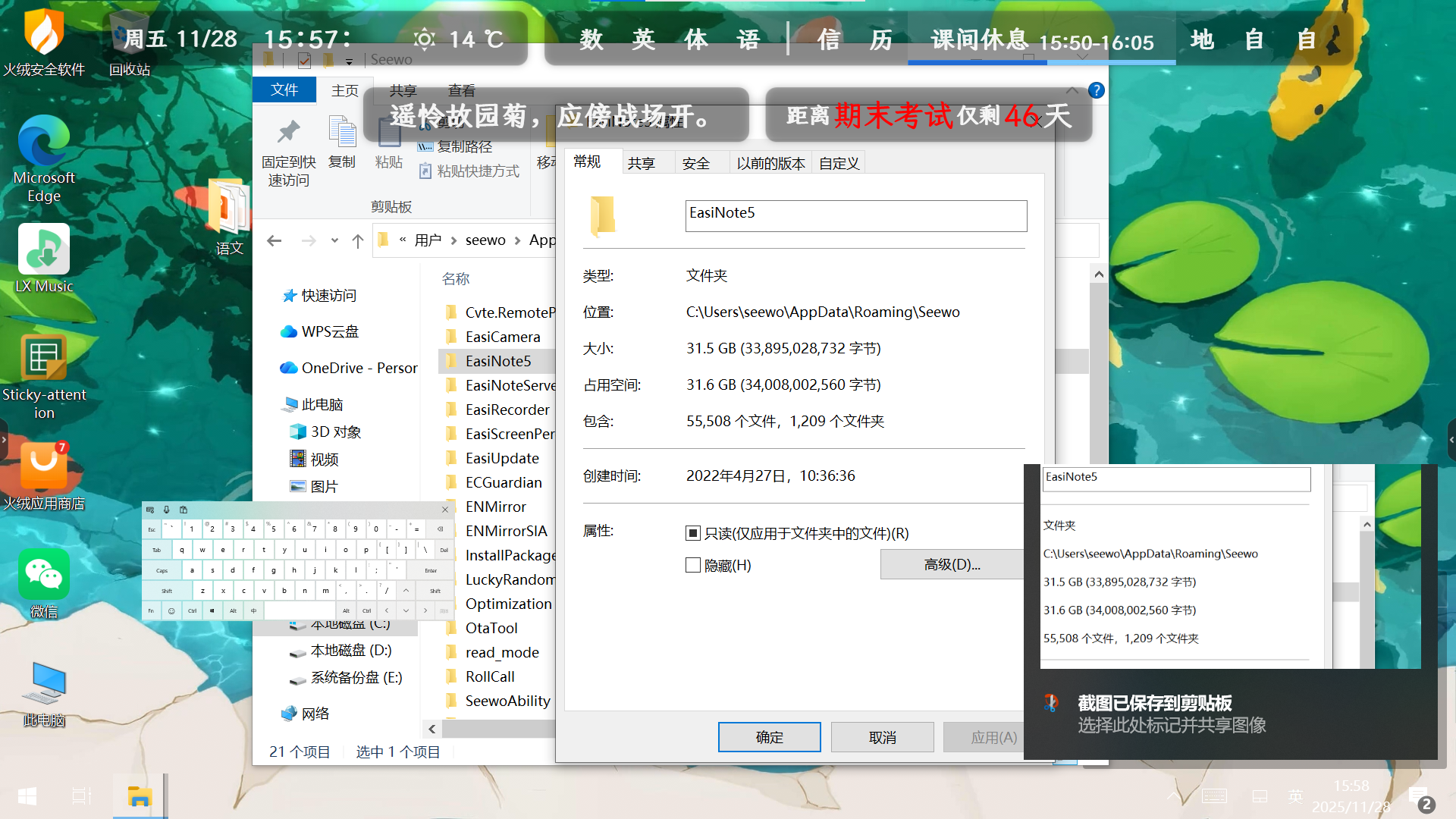Click the File Explorer taskbar icon
This screenshot has width=1456, height=819.
(x=140, y=796)
